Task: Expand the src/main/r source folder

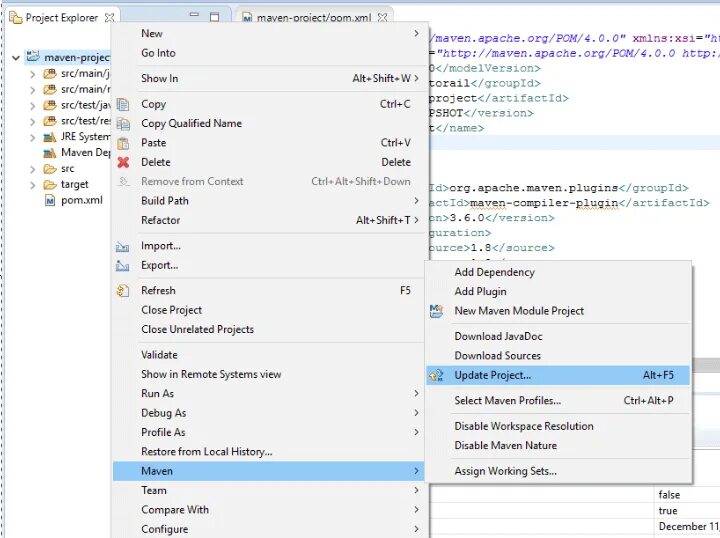Action: [32, 90]
